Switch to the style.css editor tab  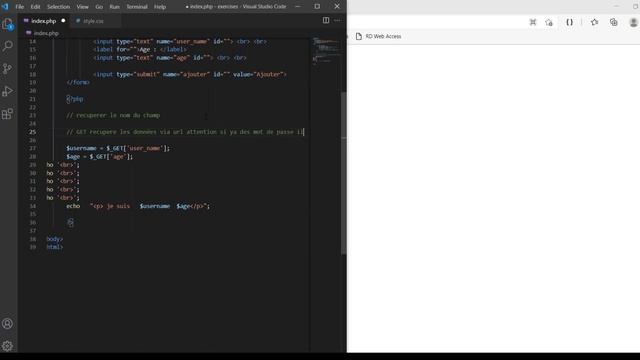(x=93, y=21)
